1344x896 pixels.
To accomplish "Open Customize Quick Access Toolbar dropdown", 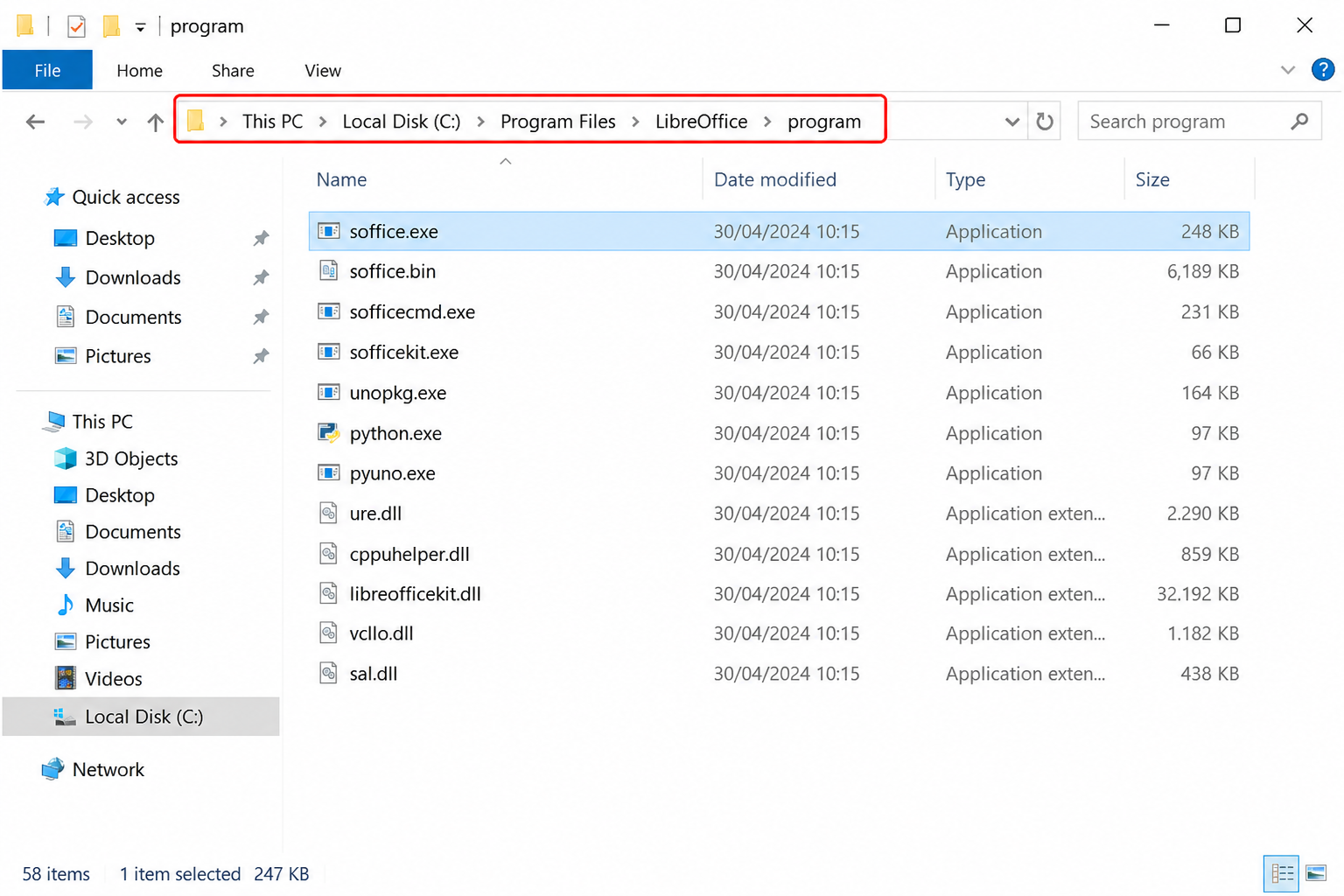I will (140, 27).
